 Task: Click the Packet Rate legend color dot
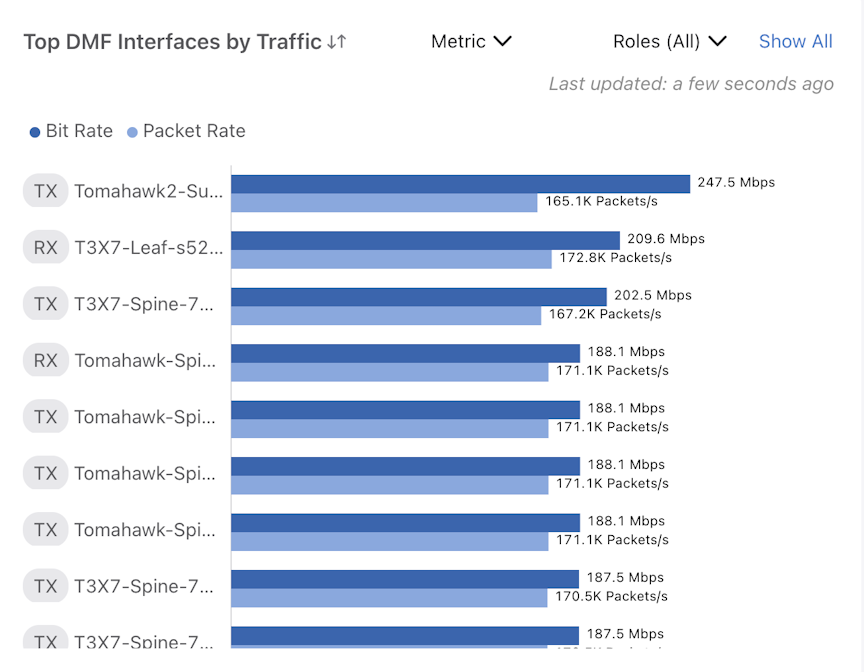(x=132, y=132)
